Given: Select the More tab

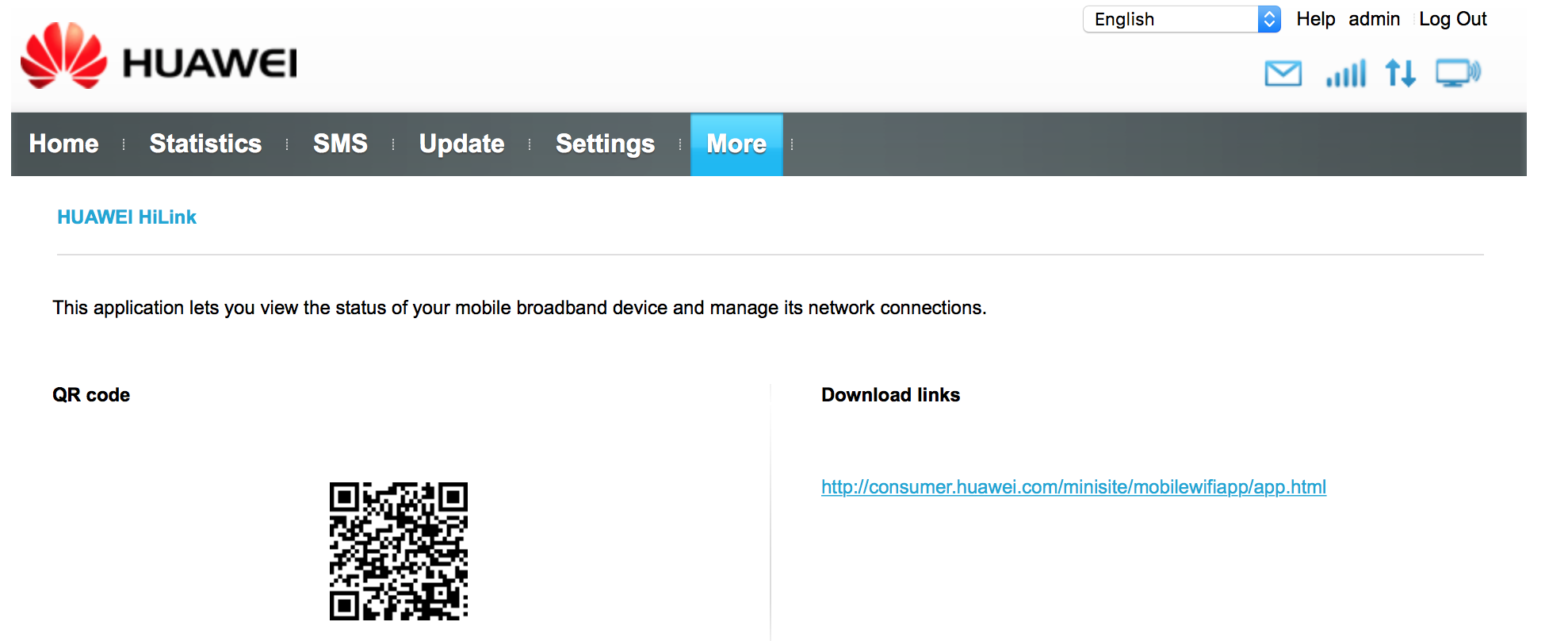Looking at the screenshot, I should [736, 144].
